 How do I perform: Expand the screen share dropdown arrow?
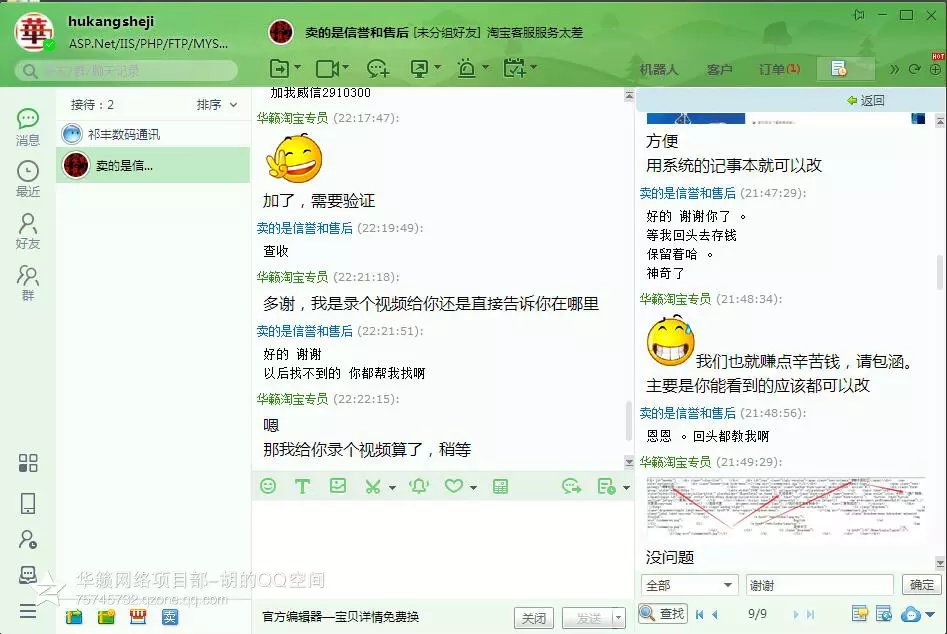click(x=437, y=67)
